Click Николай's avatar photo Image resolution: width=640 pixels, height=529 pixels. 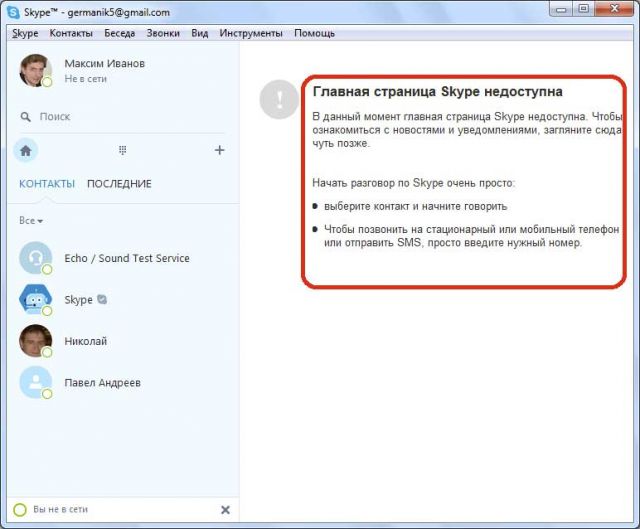(36, 341)
